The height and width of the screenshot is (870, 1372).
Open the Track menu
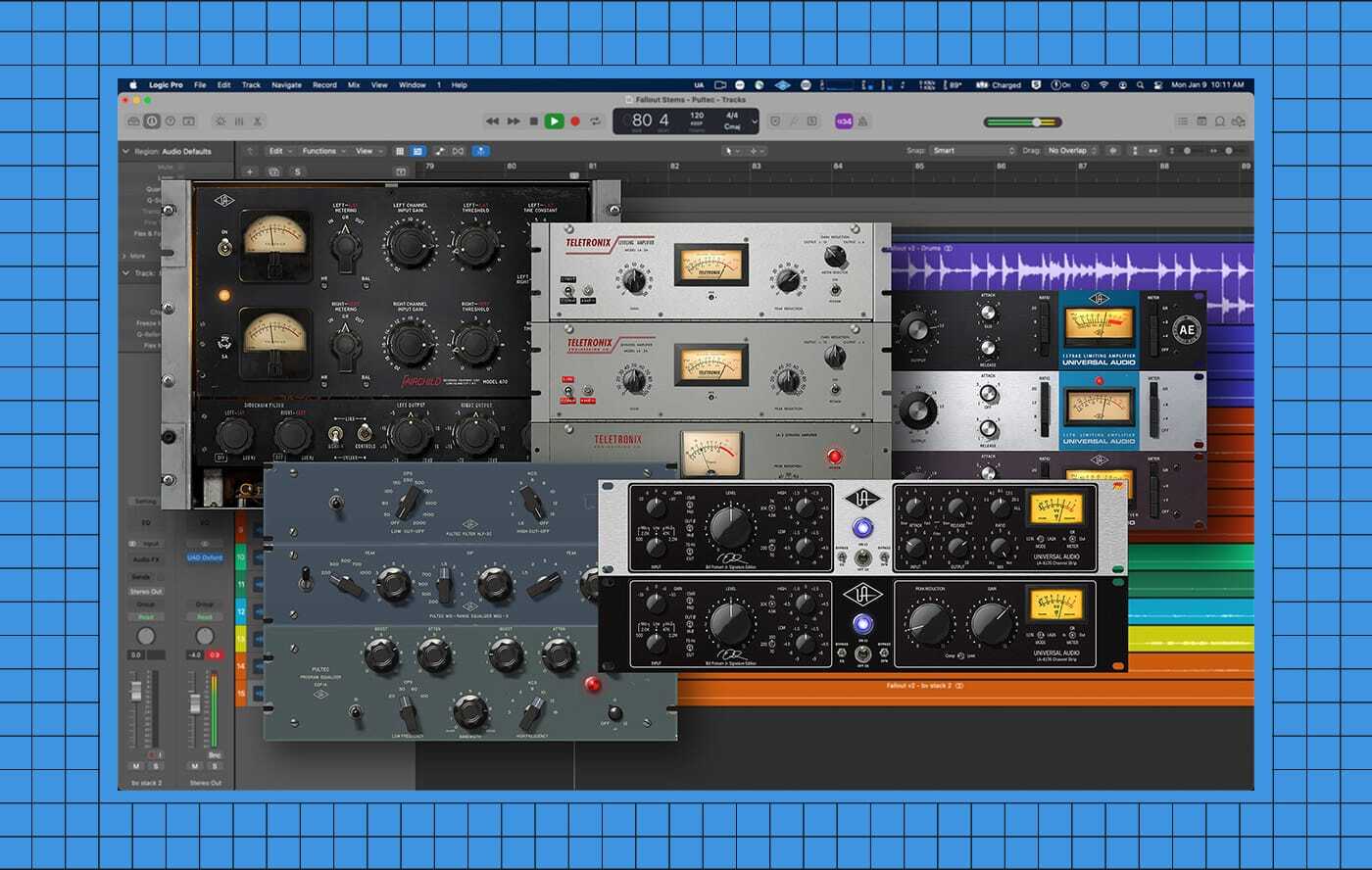(251, 85)
